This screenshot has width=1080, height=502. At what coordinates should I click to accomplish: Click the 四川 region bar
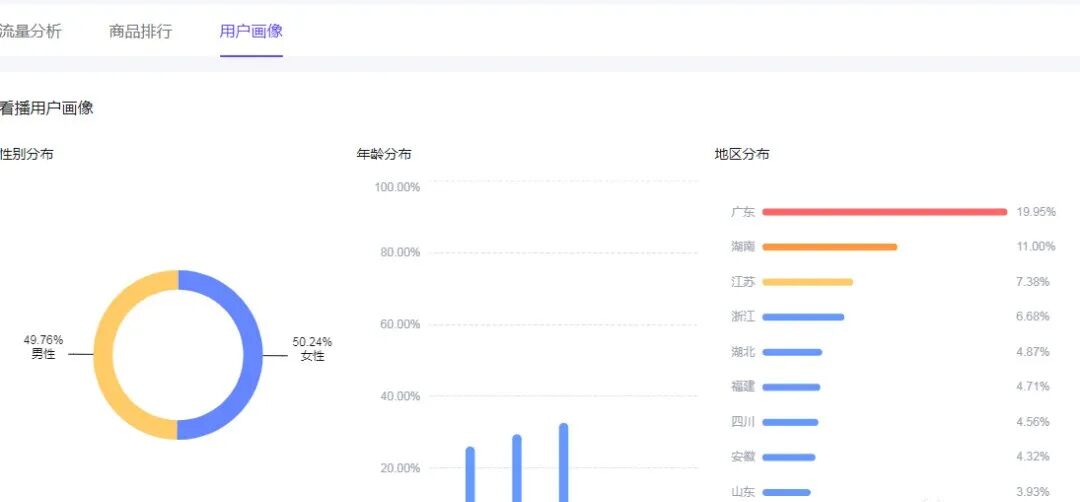[790, 422]
